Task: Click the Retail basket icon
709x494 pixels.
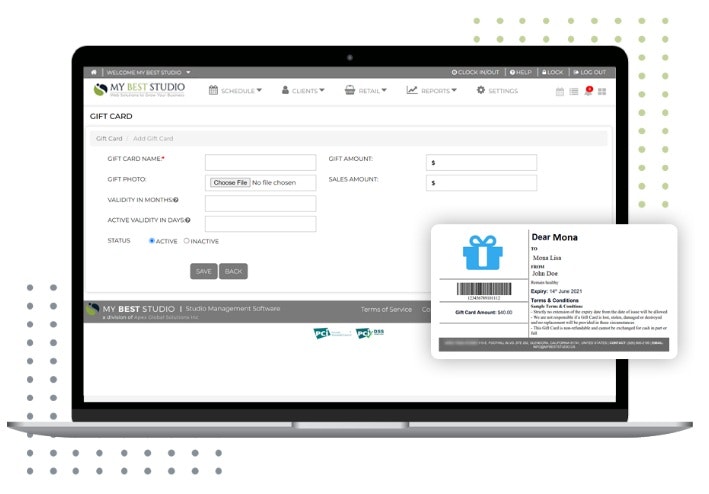Action: coord(350,90)
